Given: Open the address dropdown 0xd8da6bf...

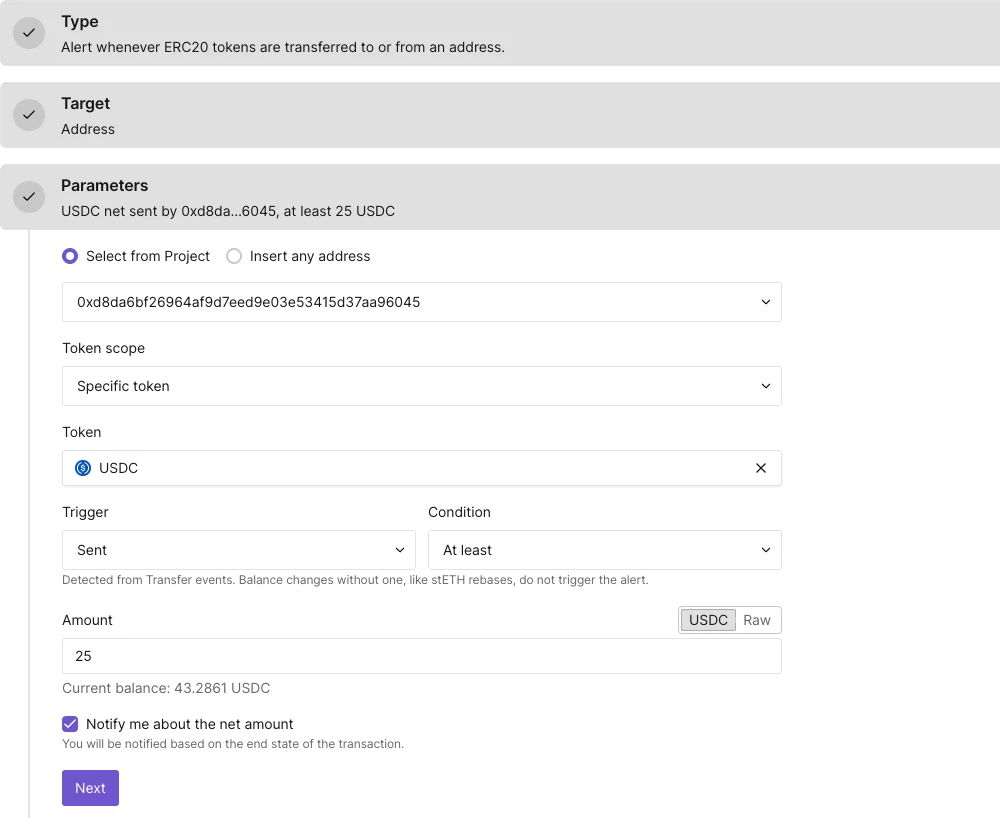Looking at the screenshot, I should coord(422,302).
